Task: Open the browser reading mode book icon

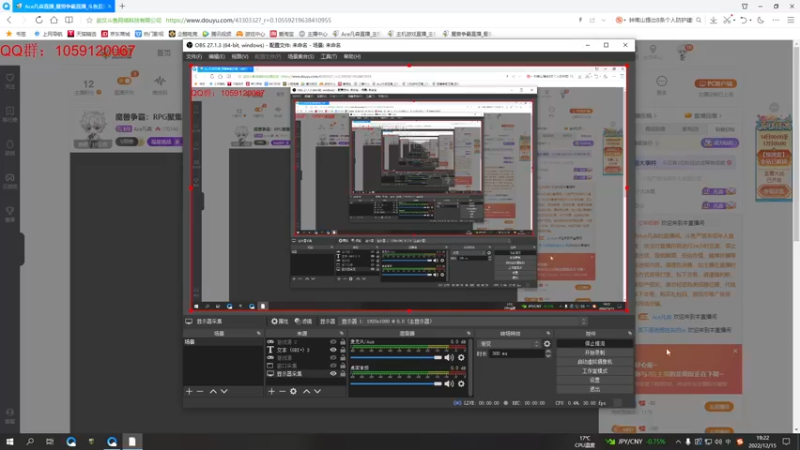Action: pos(69,20)
